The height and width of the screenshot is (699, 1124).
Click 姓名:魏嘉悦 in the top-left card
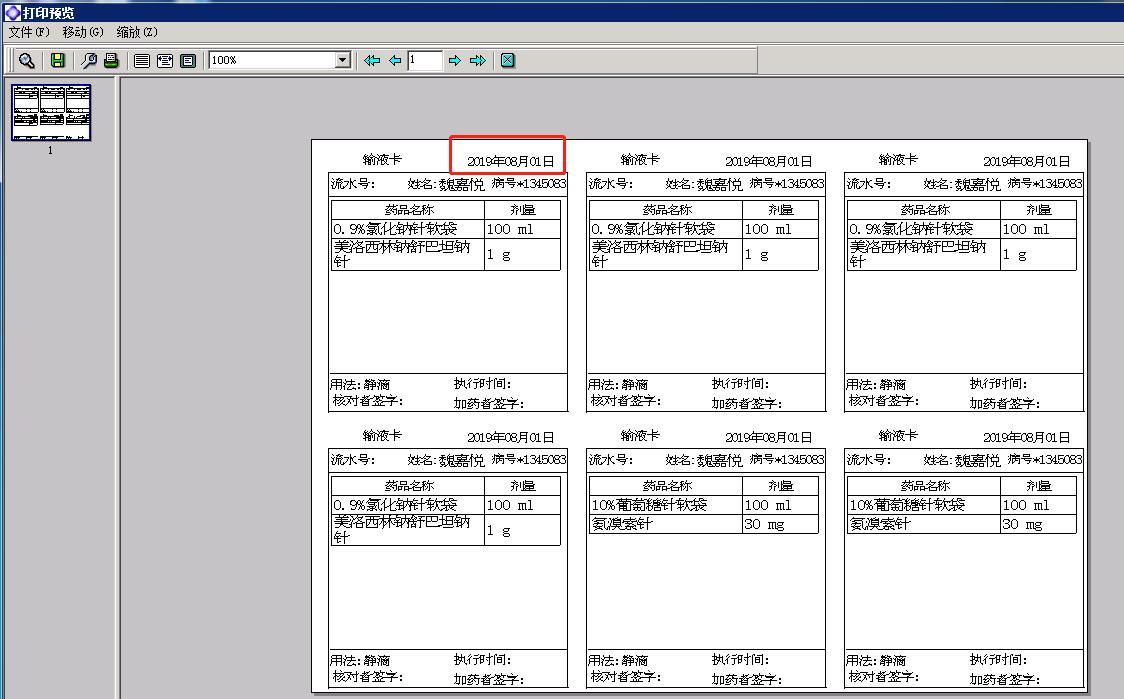click(x=446, y=184)
